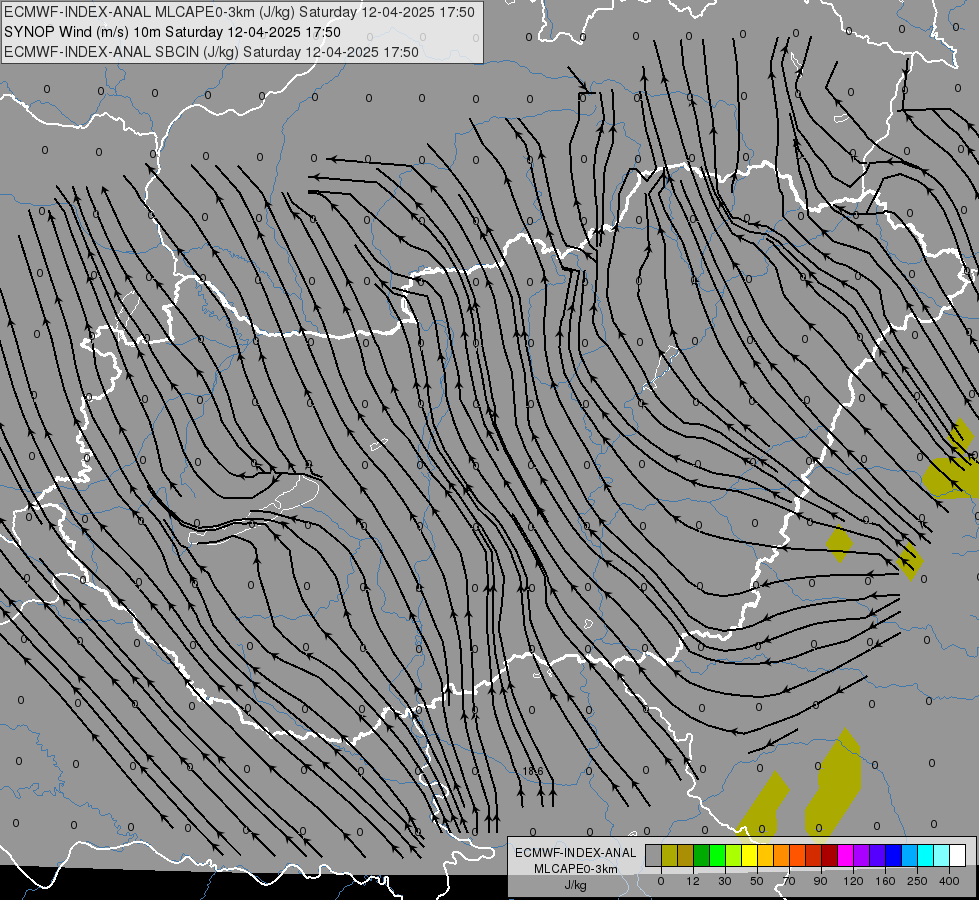Click the sky blue swatch left of the 250 tick

pyautogui.click(x=910, y=856)
